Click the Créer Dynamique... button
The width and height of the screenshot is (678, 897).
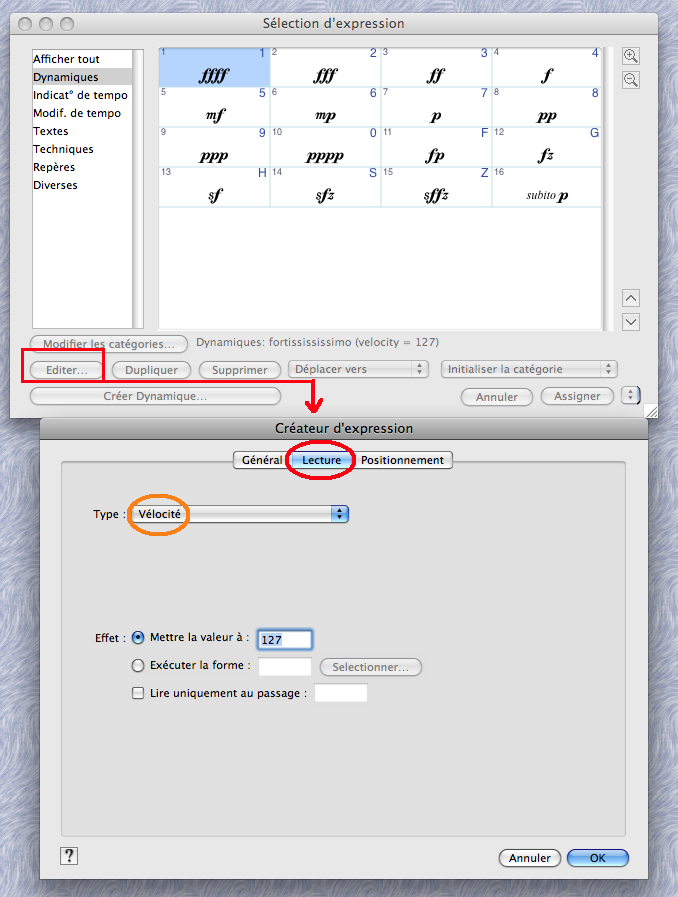pos(155,396)
